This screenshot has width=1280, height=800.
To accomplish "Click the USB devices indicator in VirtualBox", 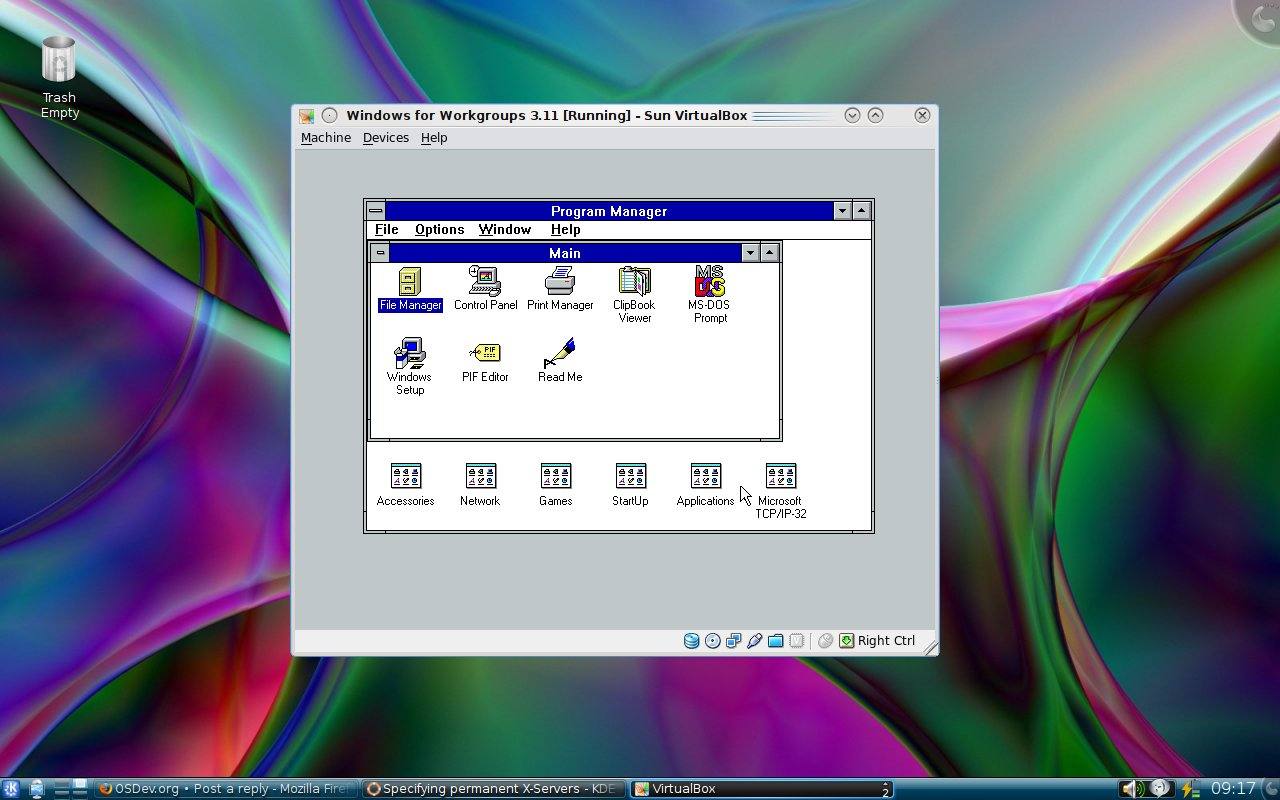I will point(754,641).
